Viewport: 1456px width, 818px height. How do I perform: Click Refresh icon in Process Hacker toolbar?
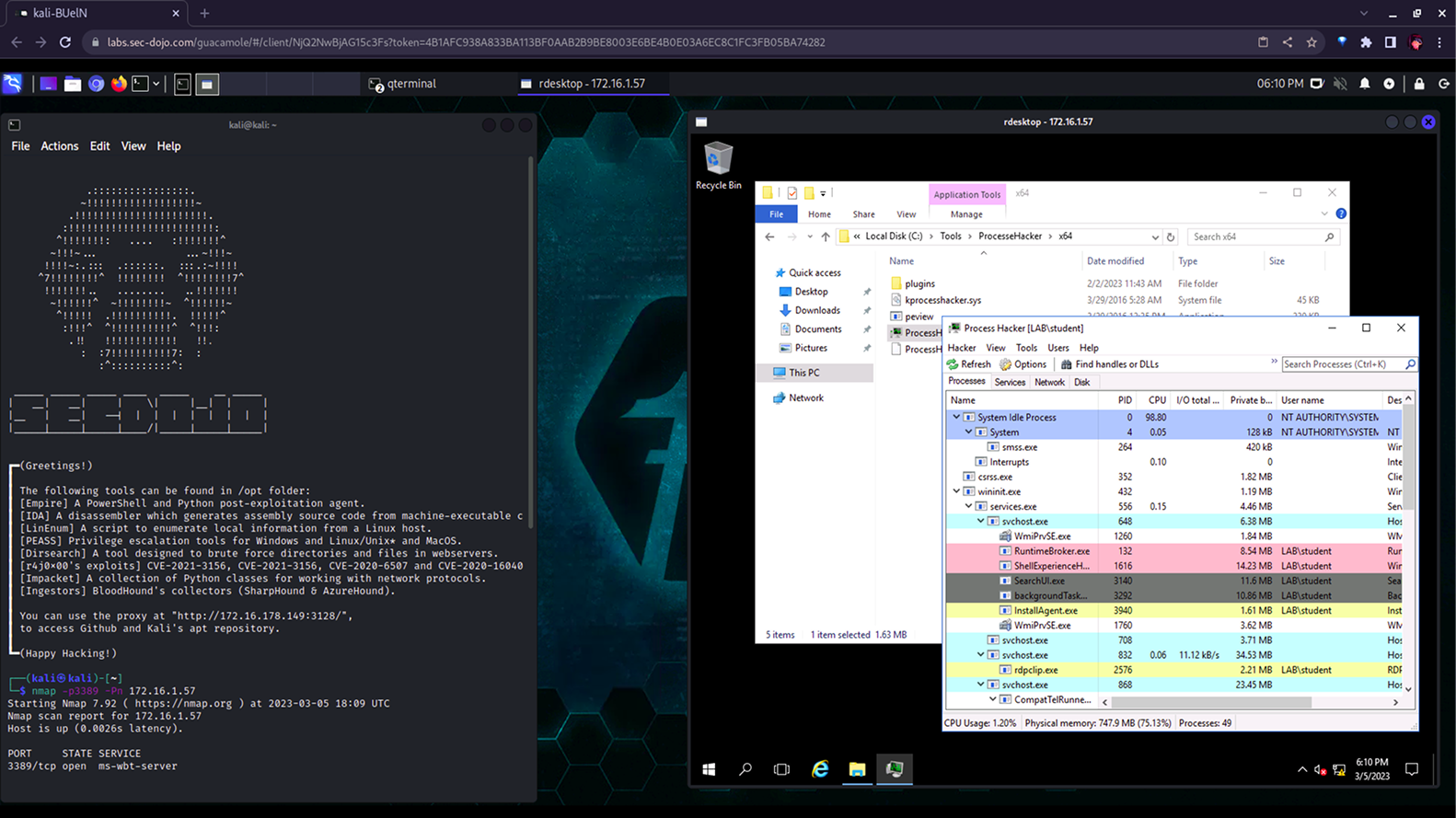953,364
